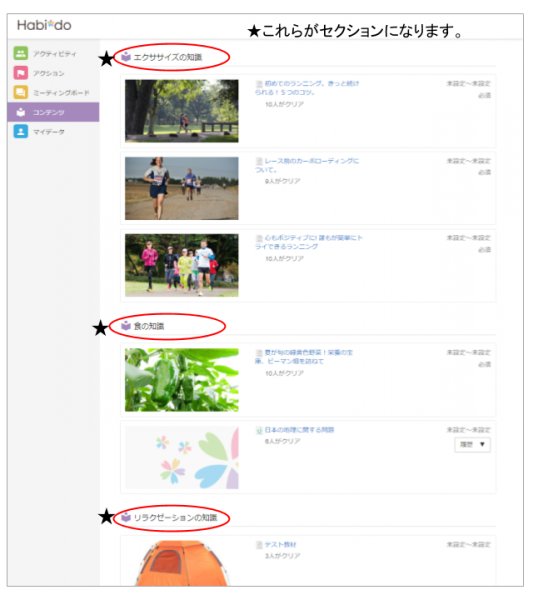Open 日本の地理に関する問題 quiz link
The height and width of the screenshot is (600, 543).
coord(299,430)
